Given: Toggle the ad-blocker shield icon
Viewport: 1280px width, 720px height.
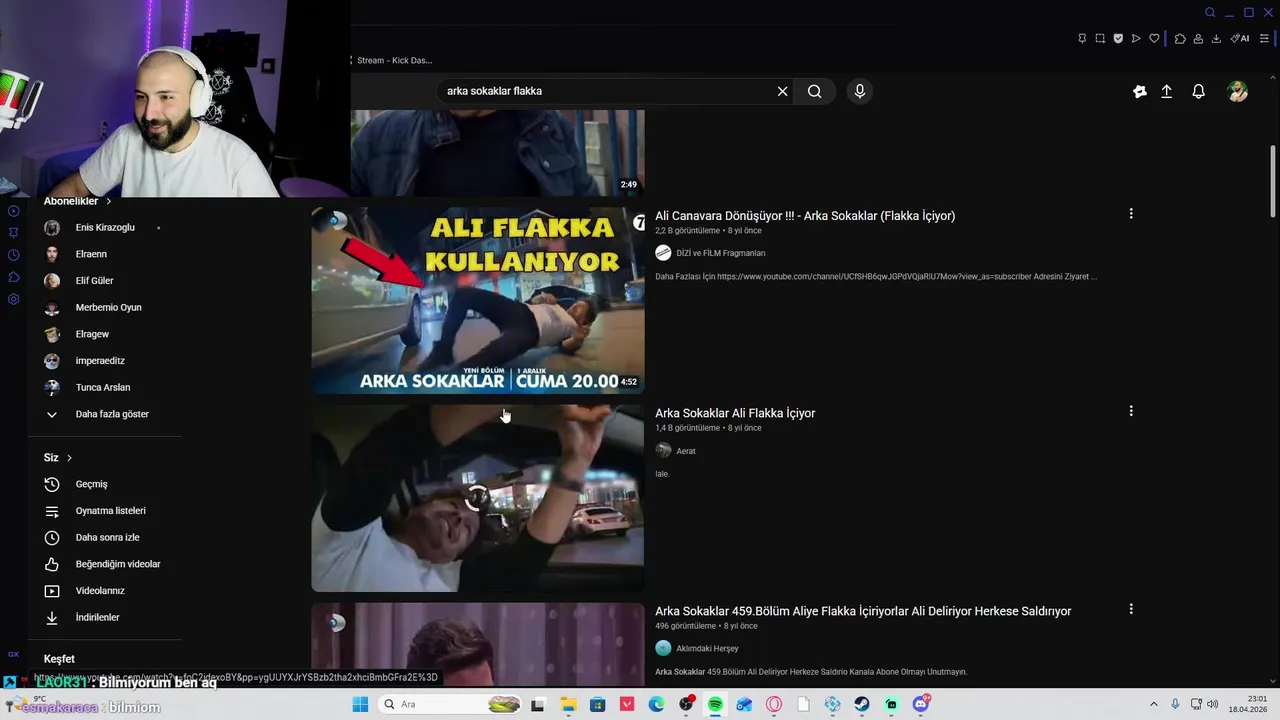Looking at the screenshot, I should pyautogui.click(x=1118, y=38).
